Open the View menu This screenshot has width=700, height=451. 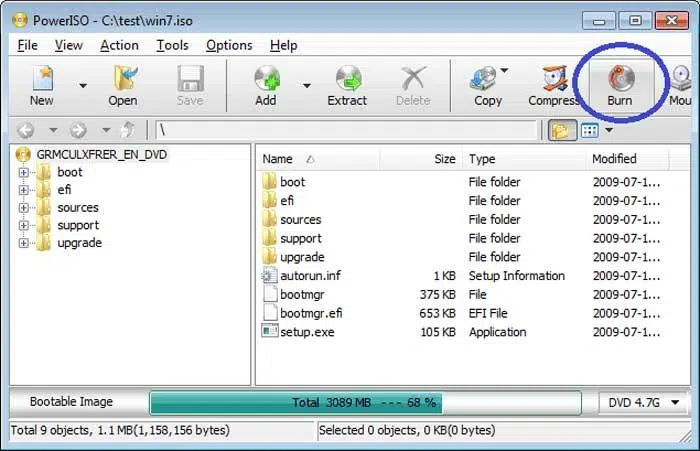pyautogui.click(x=69, y=45)
